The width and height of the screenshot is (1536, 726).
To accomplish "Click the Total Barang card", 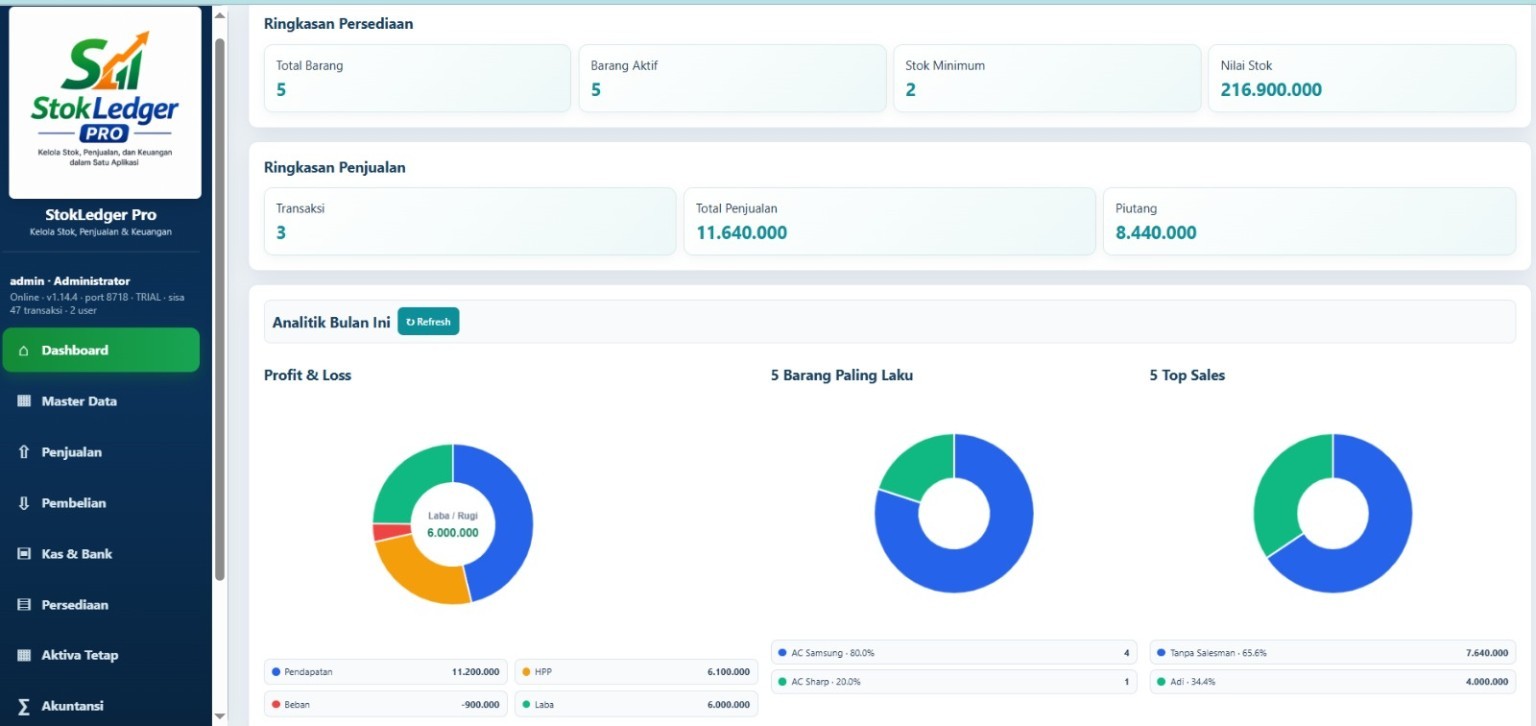I will (x=417, y=78).
